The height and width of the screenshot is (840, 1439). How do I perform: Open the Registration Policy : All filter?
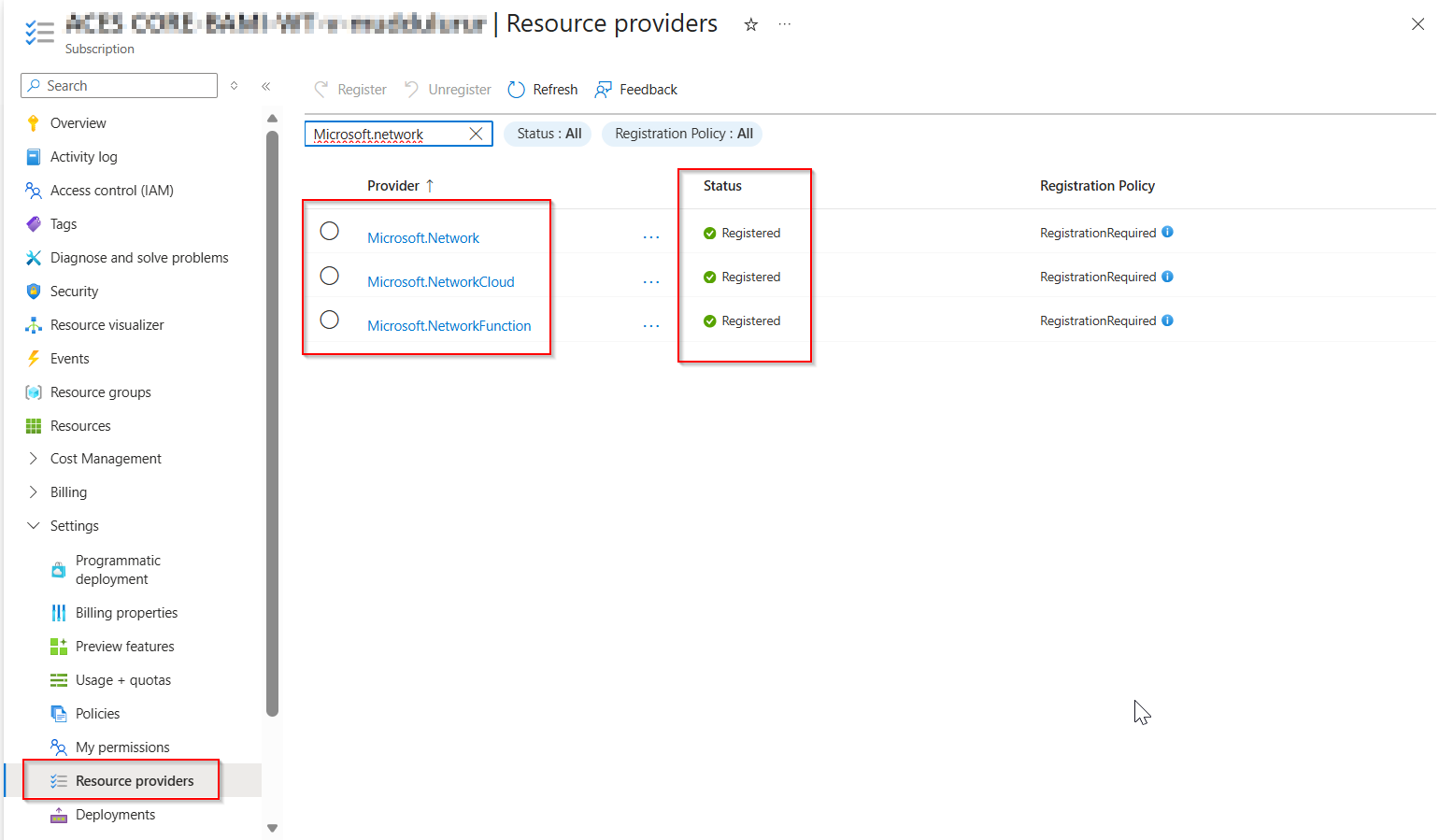683,134
